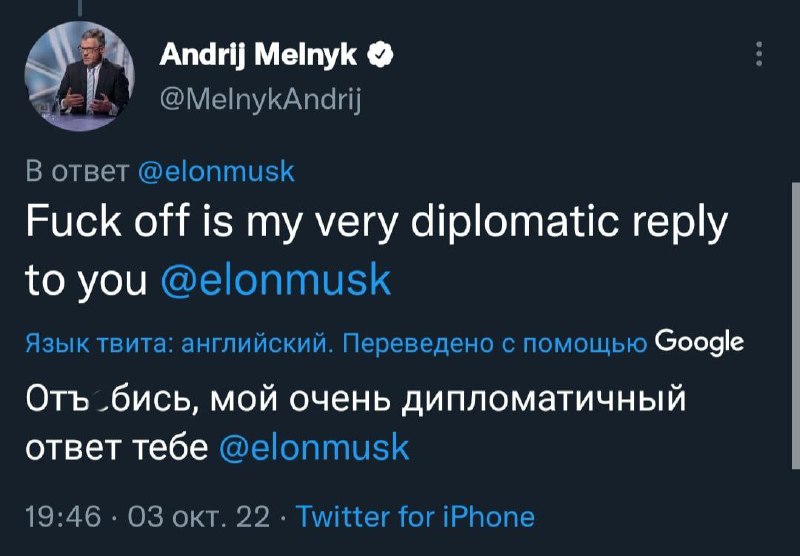The width and height of the screenshot is (800, 556).
Task: Click the Google logo in translation notice
Action: point(699,342)
